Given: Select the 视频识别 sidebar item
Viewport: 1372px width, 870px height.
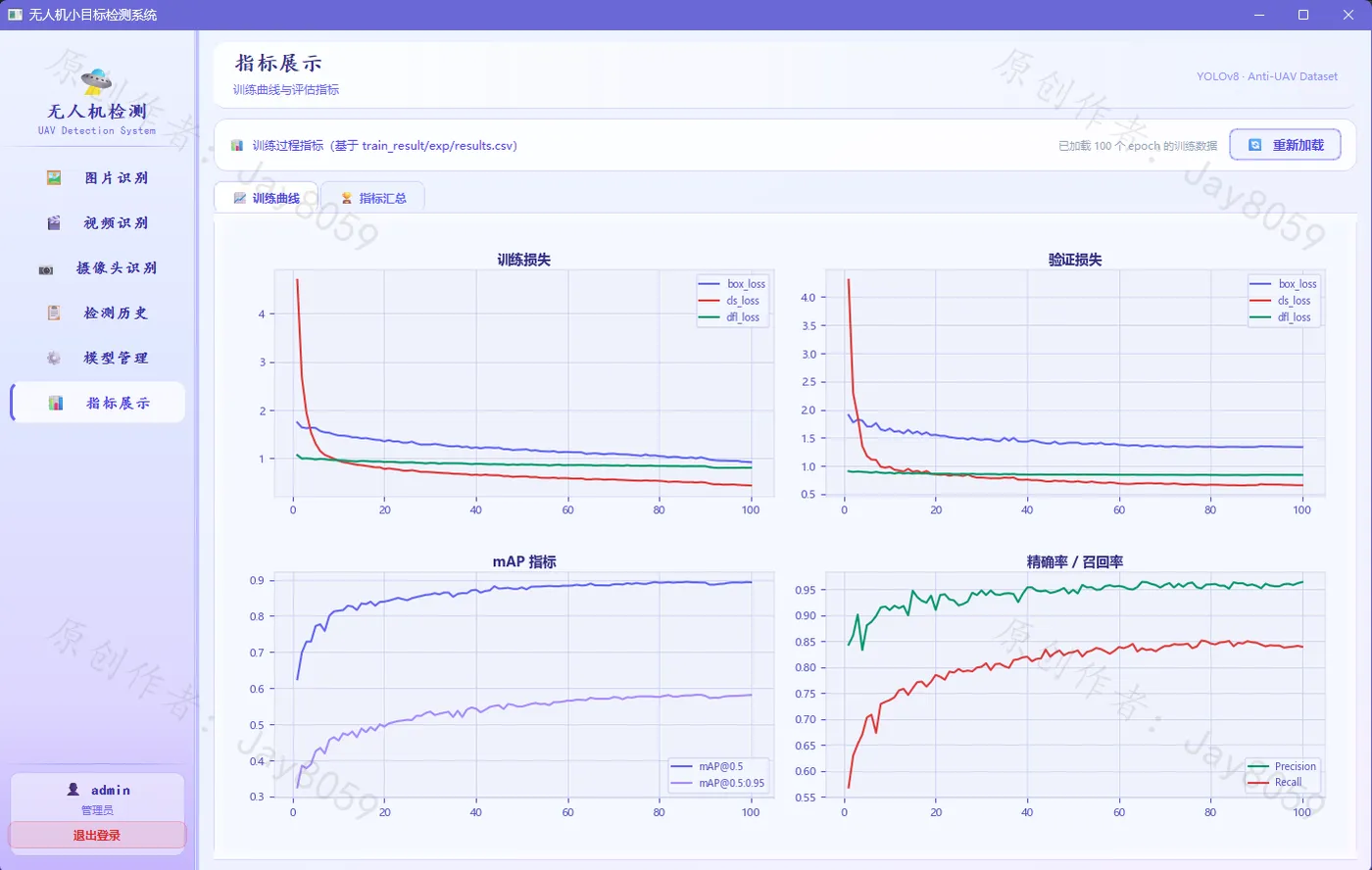Looking at the screenshot, I should click(97, 222).
